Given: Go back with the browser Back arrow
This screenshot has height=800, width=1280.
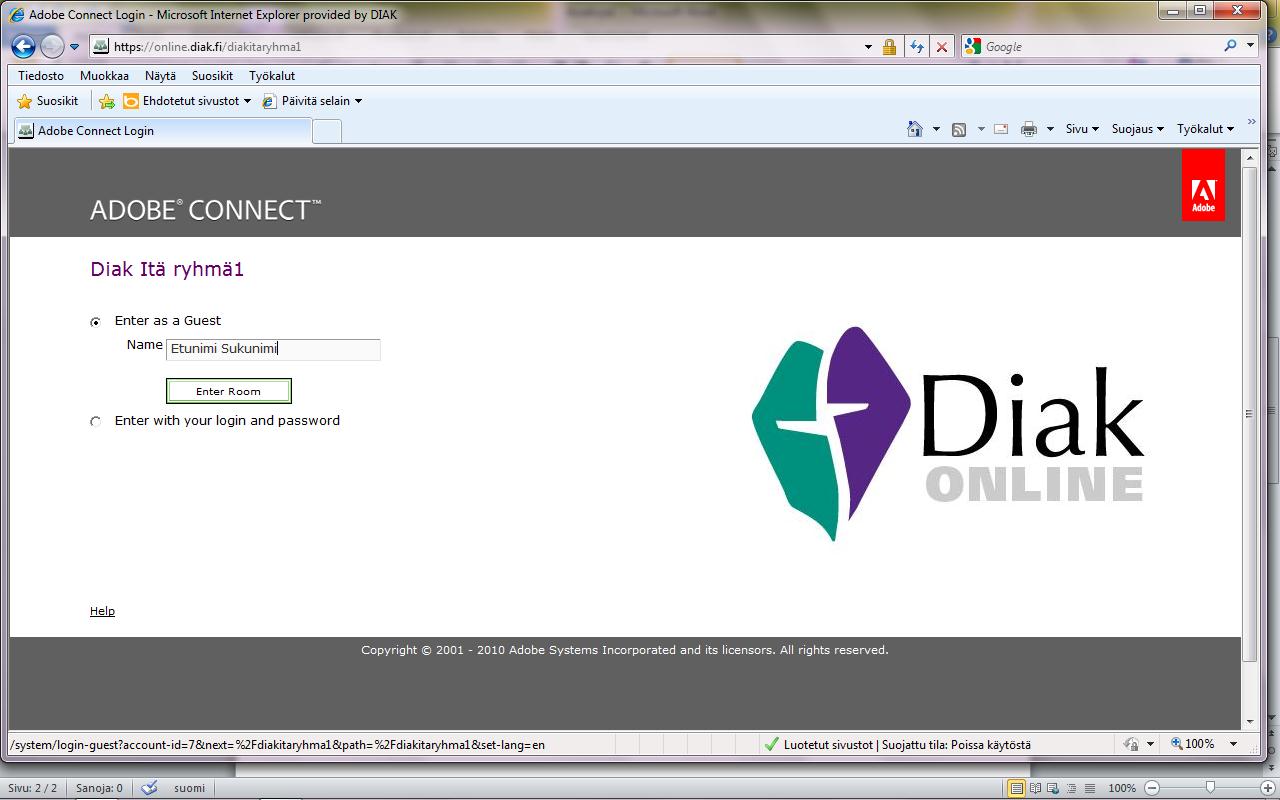Looking at the screenshot, I should click(x=23, y=47).
